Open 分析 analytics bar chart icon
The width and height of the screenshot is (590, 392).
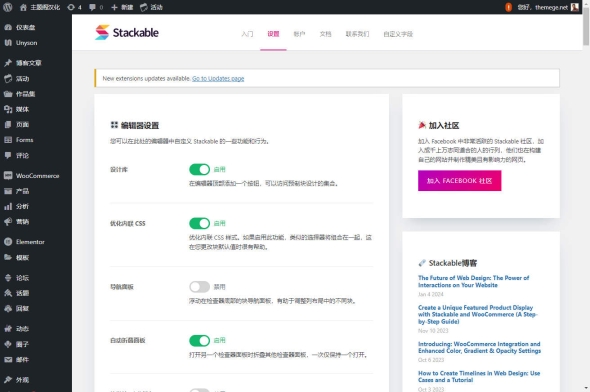click(x=8, y=206)
